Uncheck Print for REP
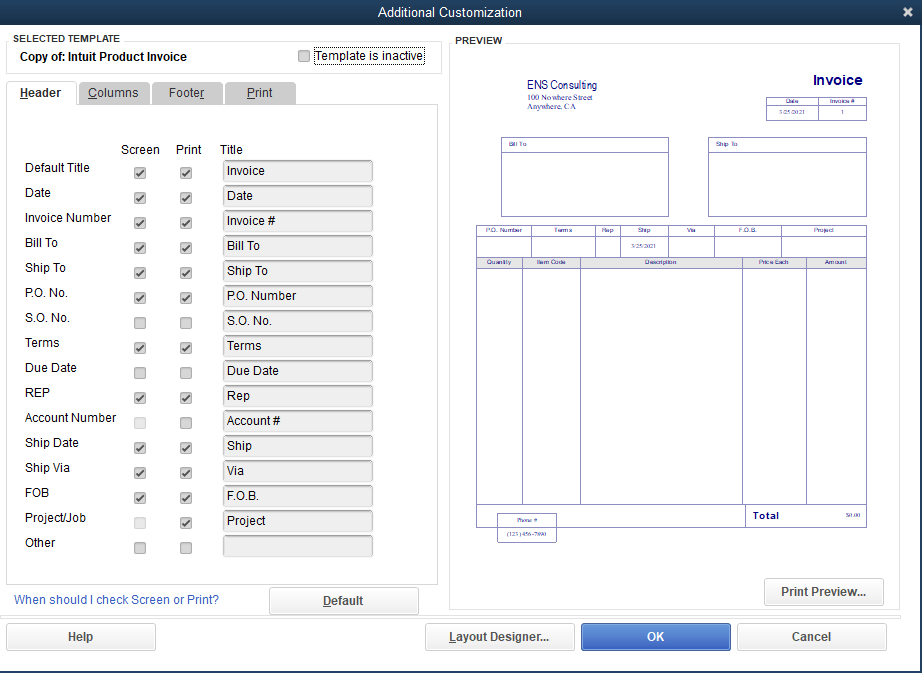 pyautogui.click(x=186, y=398)
